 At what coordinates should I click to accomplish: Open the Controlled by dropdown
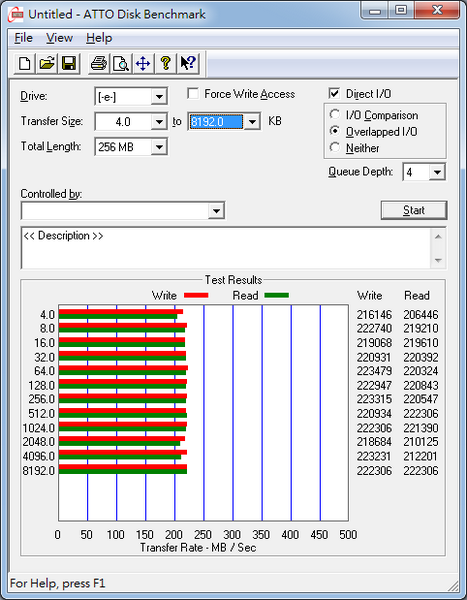(x=216, y=211)
